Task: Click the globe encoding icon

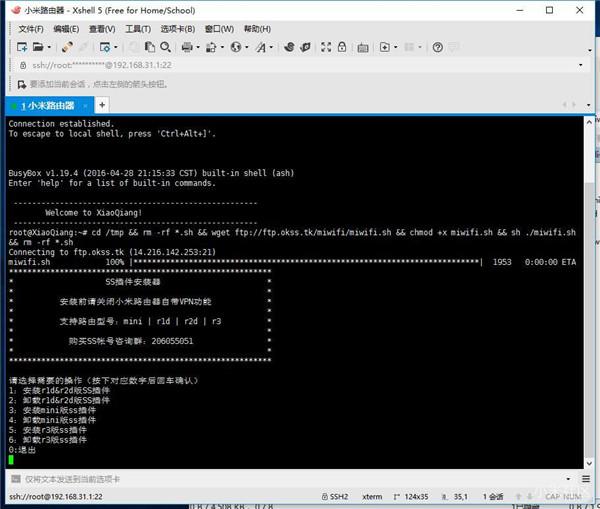Action: tap(236, 47)
